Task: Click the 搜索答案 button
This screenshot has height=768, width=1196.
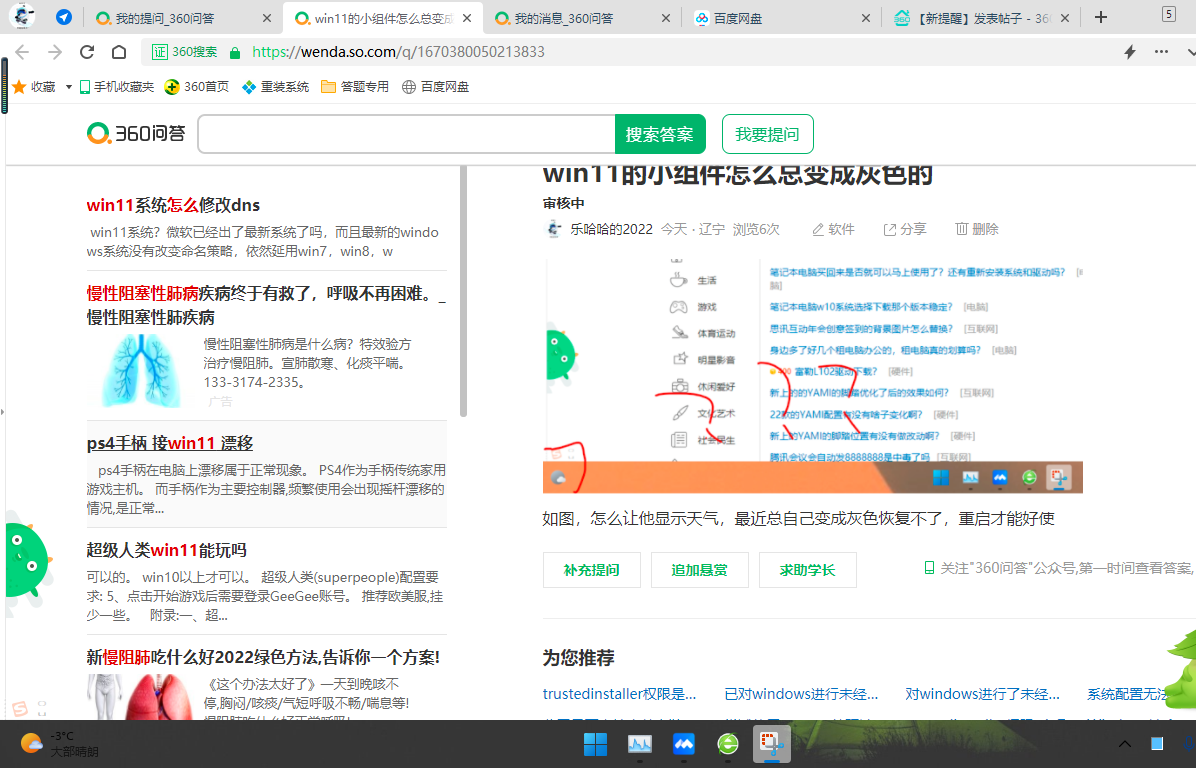Action: [x=660, y=134]
